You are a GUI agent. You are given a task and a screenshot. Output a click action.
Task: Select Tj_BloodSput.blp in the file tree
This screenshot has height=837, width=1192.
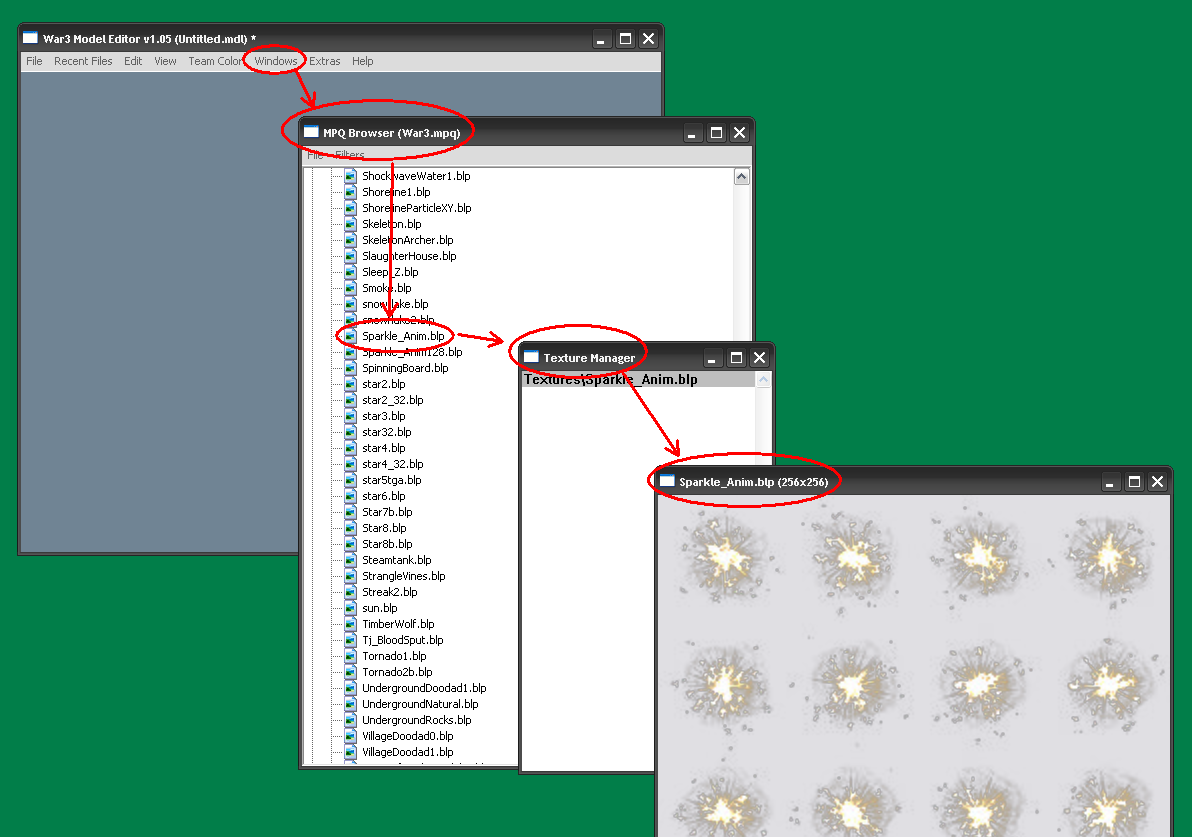[402, 639]
